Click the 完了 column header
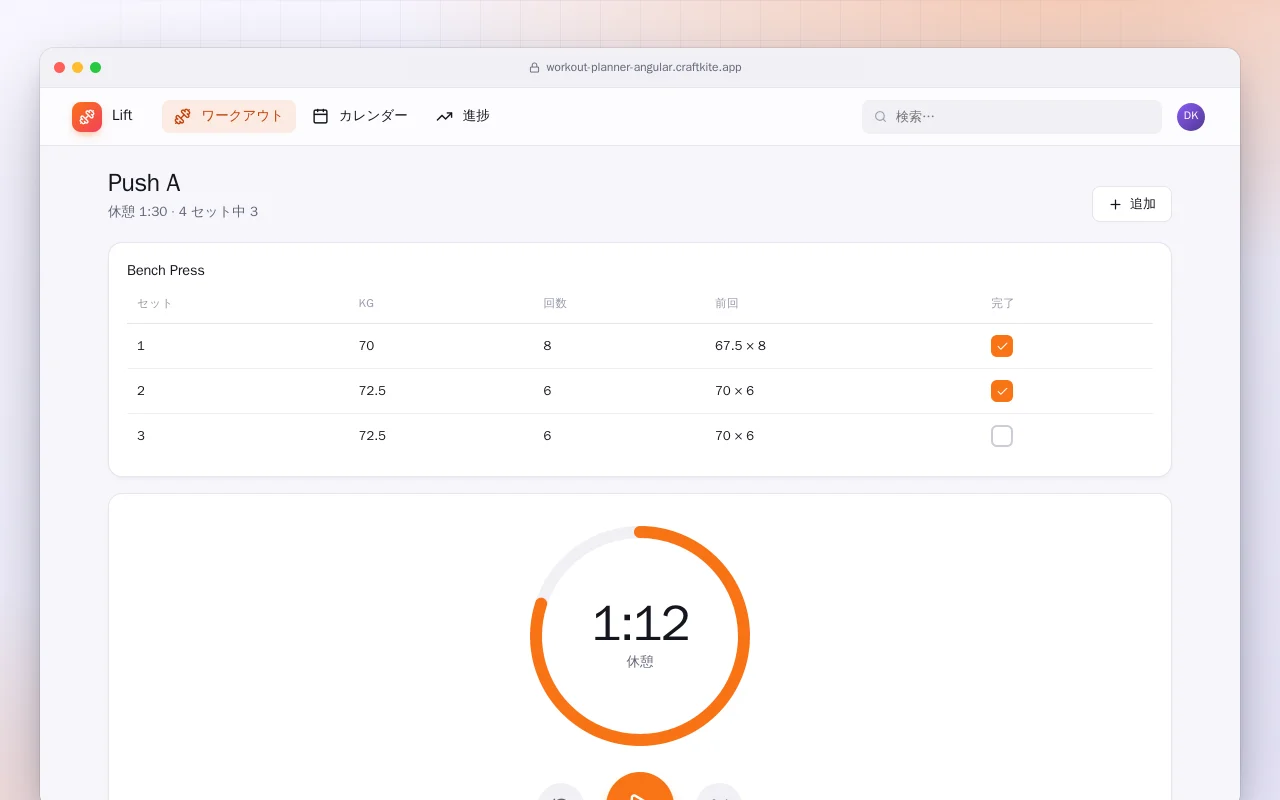1280x800 pixels. (1003, 303)
